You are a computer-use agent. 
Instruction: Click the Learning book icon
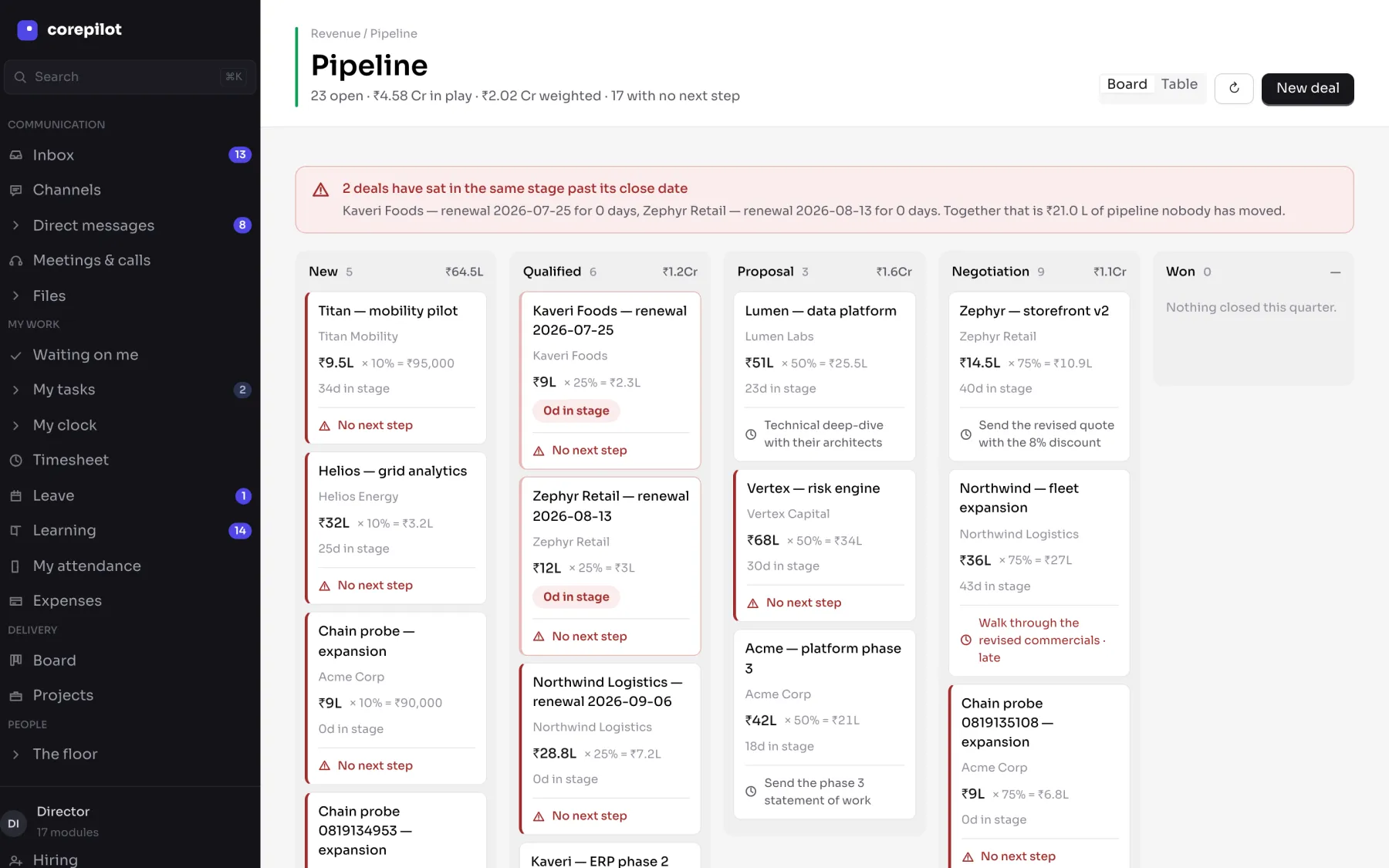[x=15, y=531]
